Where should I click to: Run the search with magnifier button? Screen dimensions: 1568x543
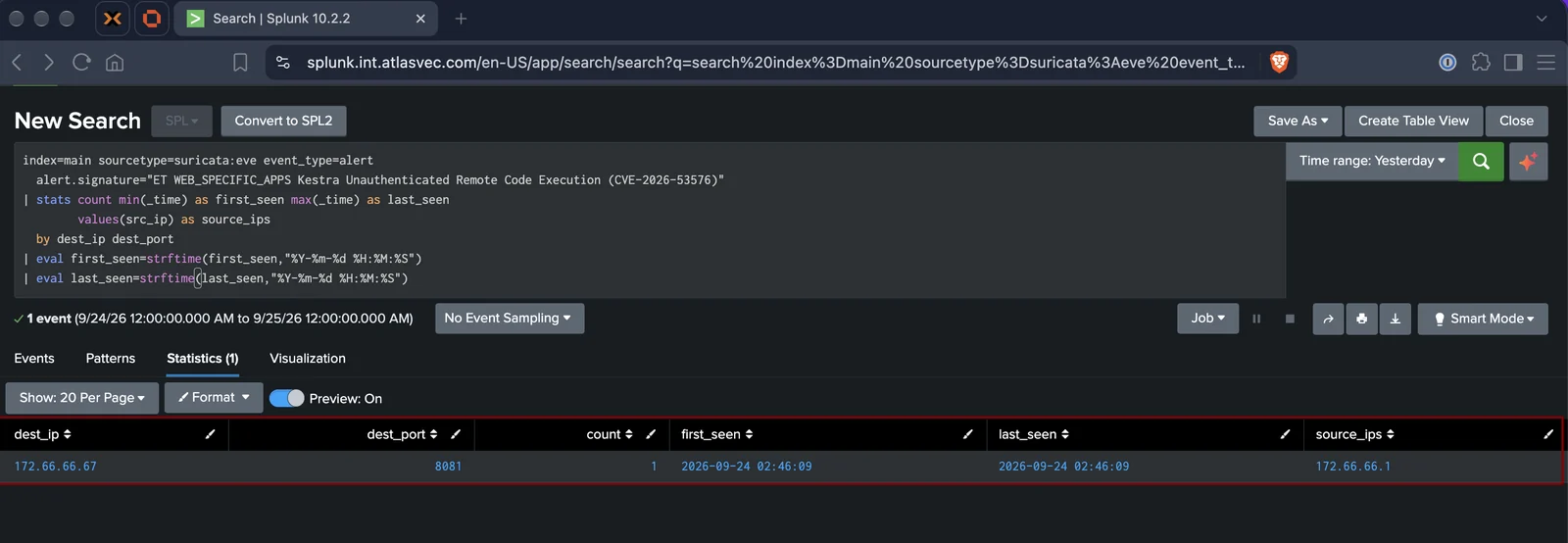click(1481, 161)
